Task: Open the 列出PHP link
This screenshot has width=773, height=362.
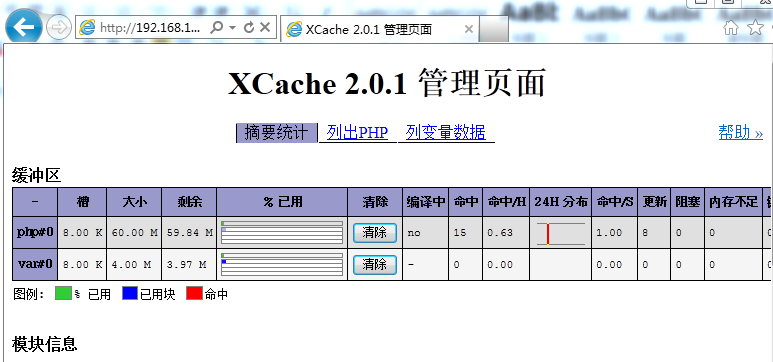Action: point(357,133)
